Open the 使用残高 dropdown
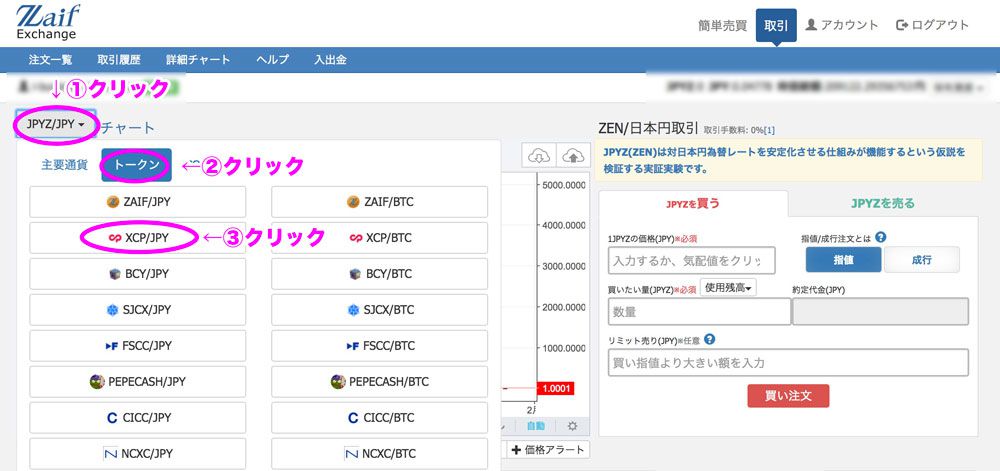Screen dimensions: 1000x471 click(x=728, y=288)
